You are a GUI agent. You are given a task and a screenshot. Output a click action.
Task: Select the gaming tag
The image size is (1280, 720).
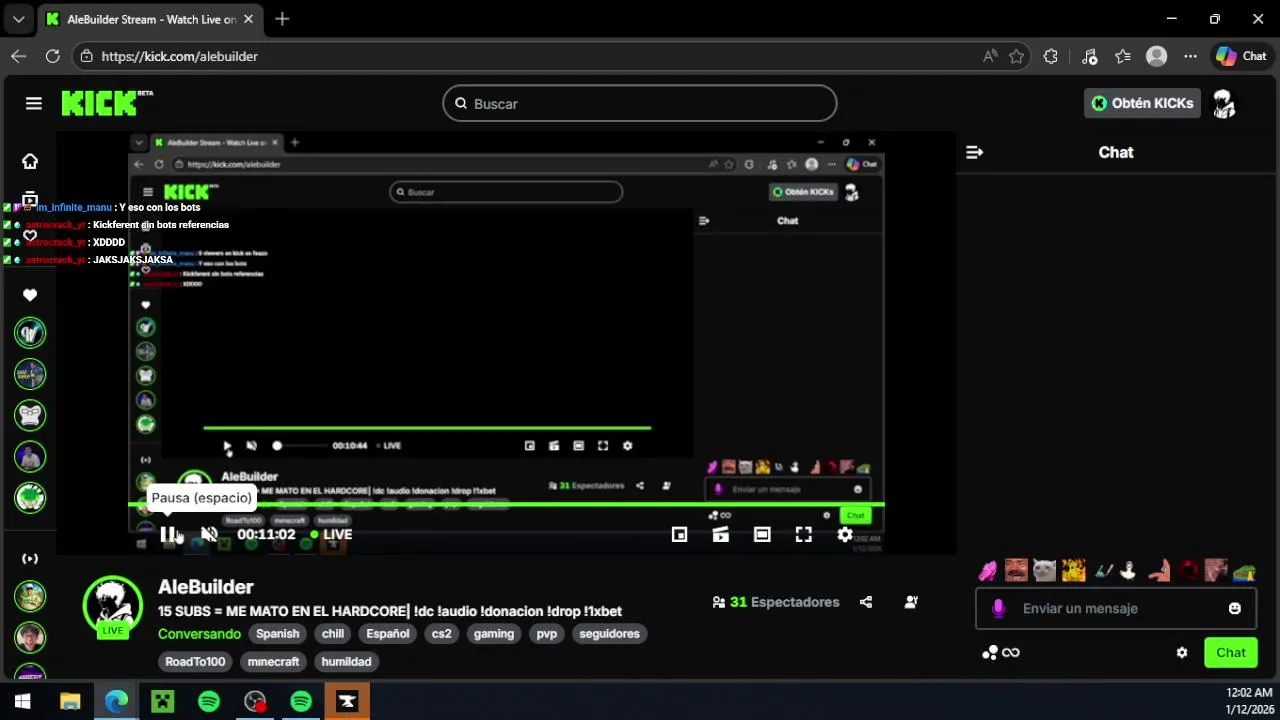494,634
